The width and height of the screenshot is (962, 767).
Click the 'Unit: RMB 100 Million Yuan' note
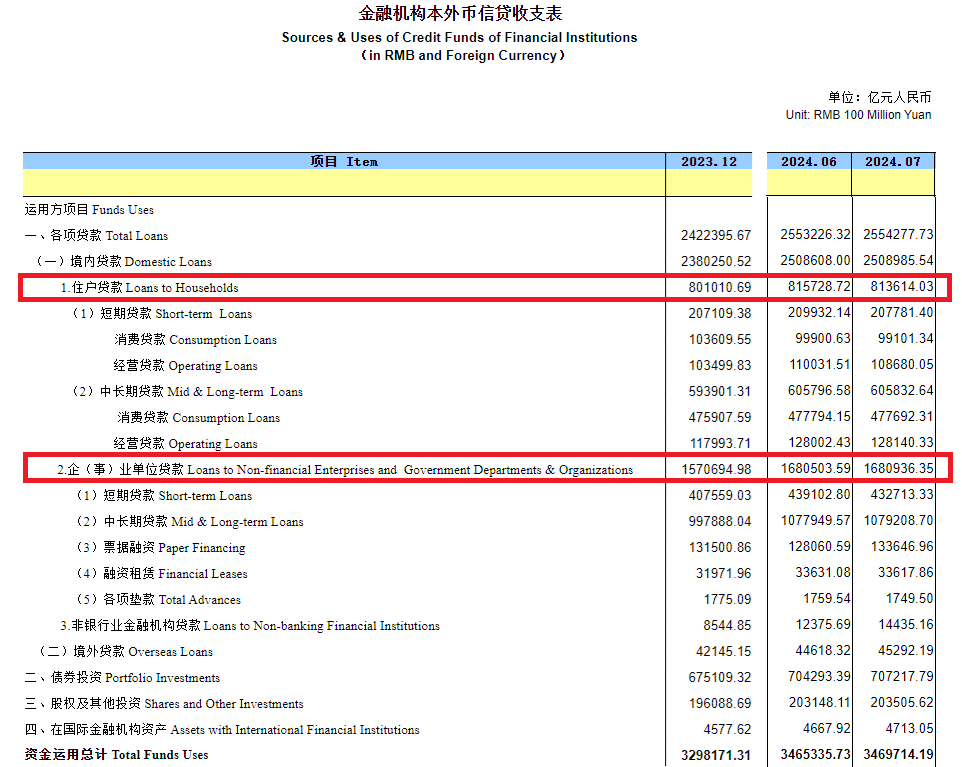858,115
